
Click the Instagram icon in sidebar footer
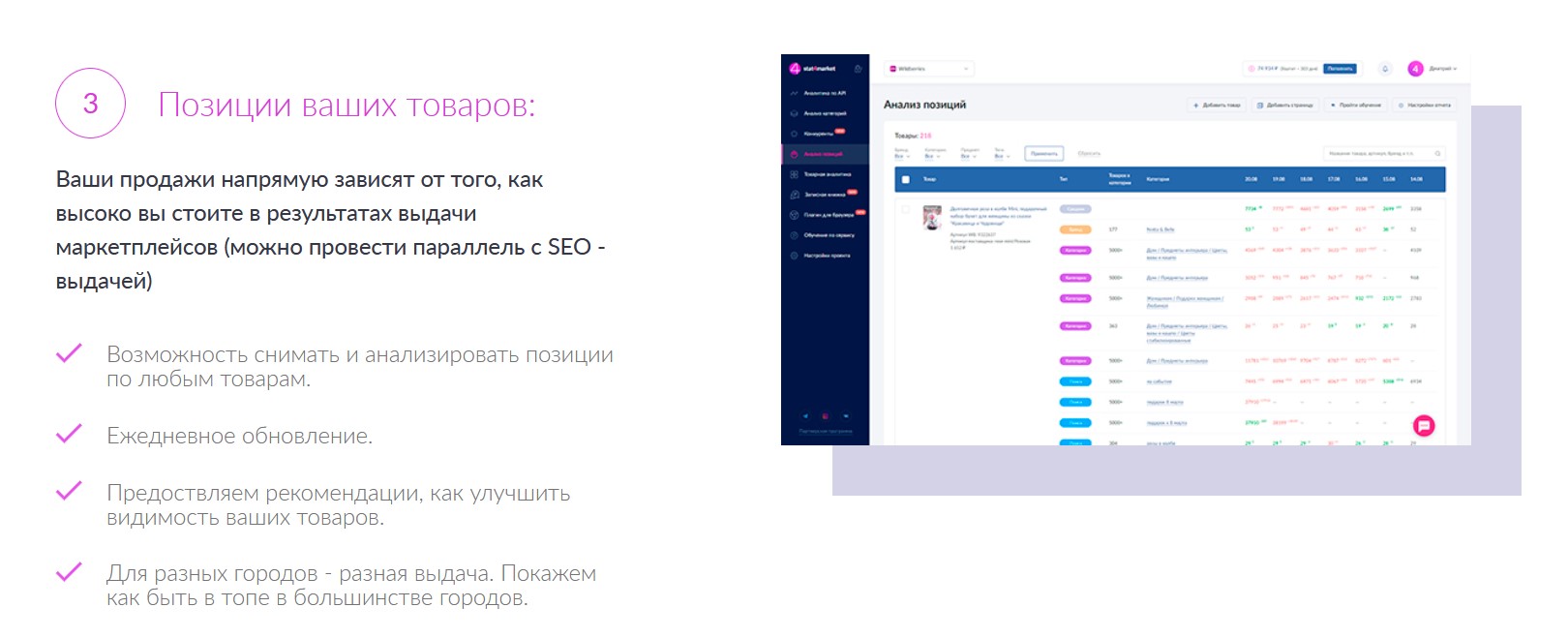(x=826, y=416)
